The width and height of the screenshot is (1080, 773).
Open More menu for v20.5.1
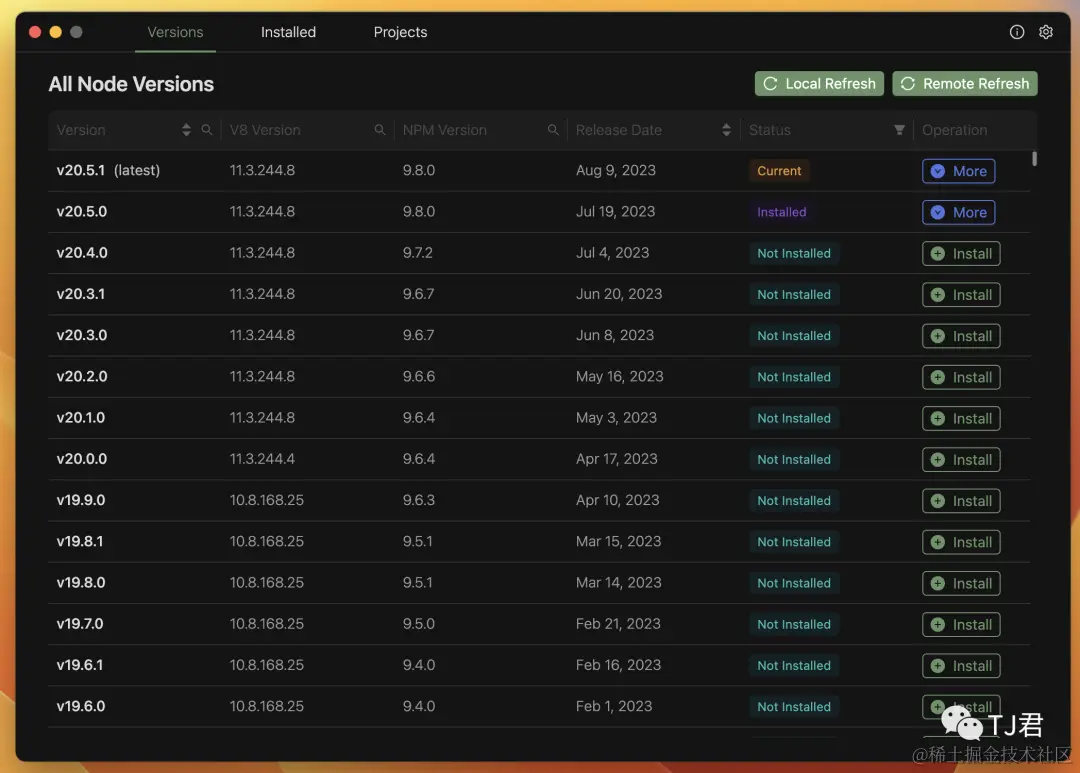click(958, 171)
